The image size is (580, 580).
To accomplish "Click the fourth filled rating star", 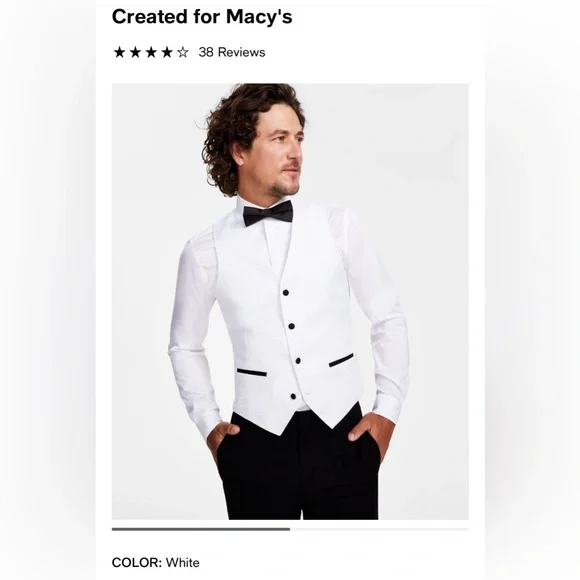I will 167,52.
